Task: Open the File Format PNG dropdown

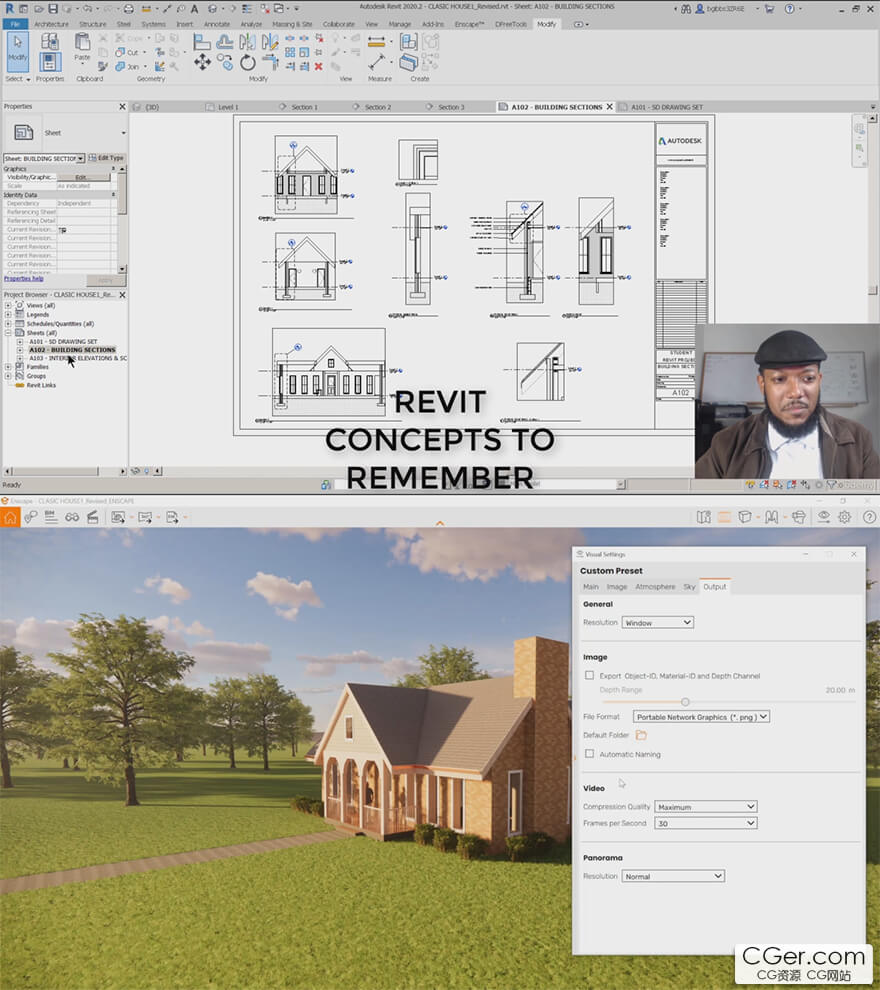Action: coord(701,717)
